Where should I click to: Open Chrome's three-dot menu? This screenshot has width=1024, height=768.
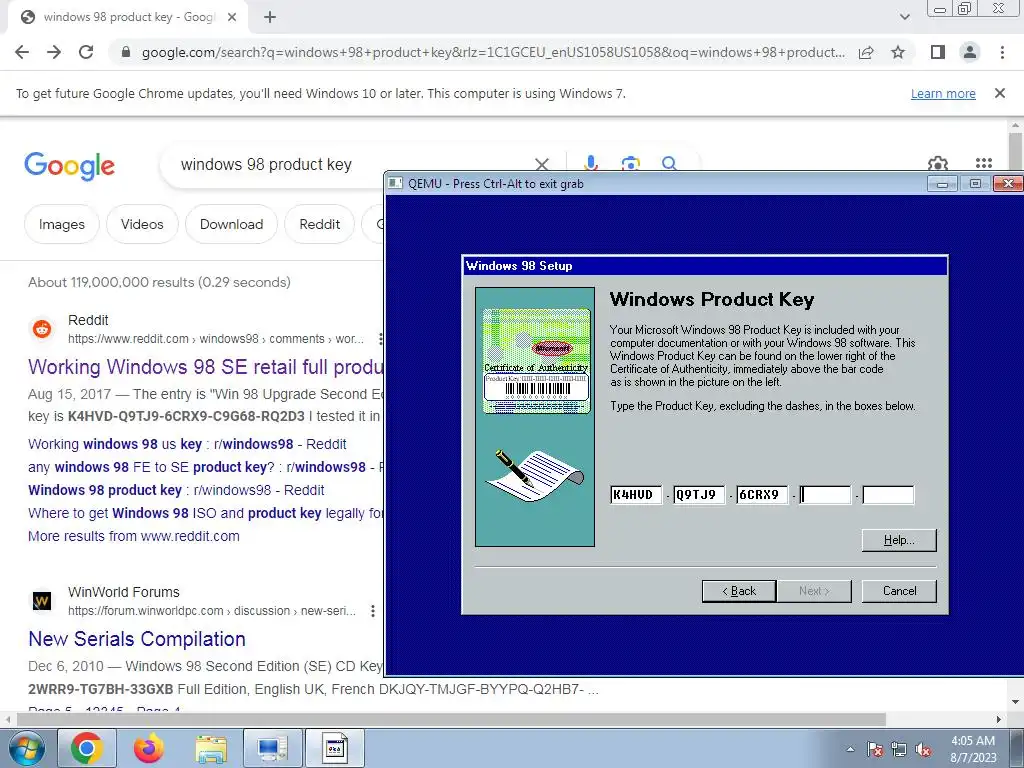tap(1002, 52)
